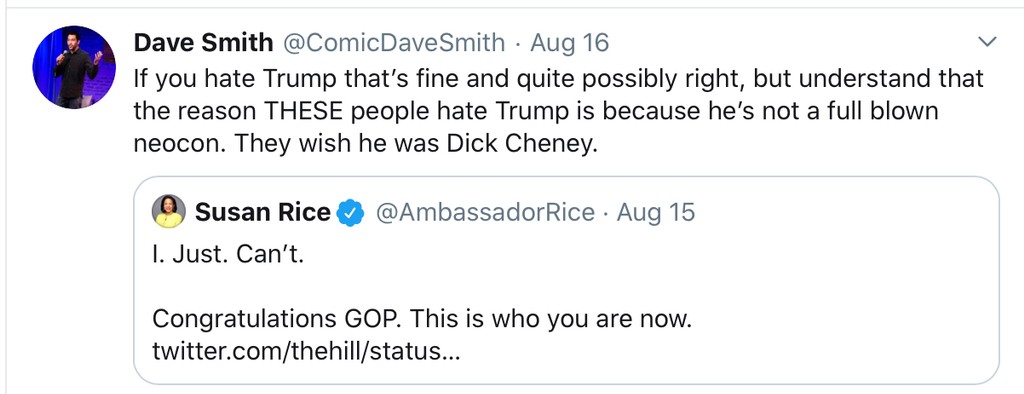Screen dimensions: 1024x394
Task: Open Dave Smith's profile avatar
Action: 74,67
